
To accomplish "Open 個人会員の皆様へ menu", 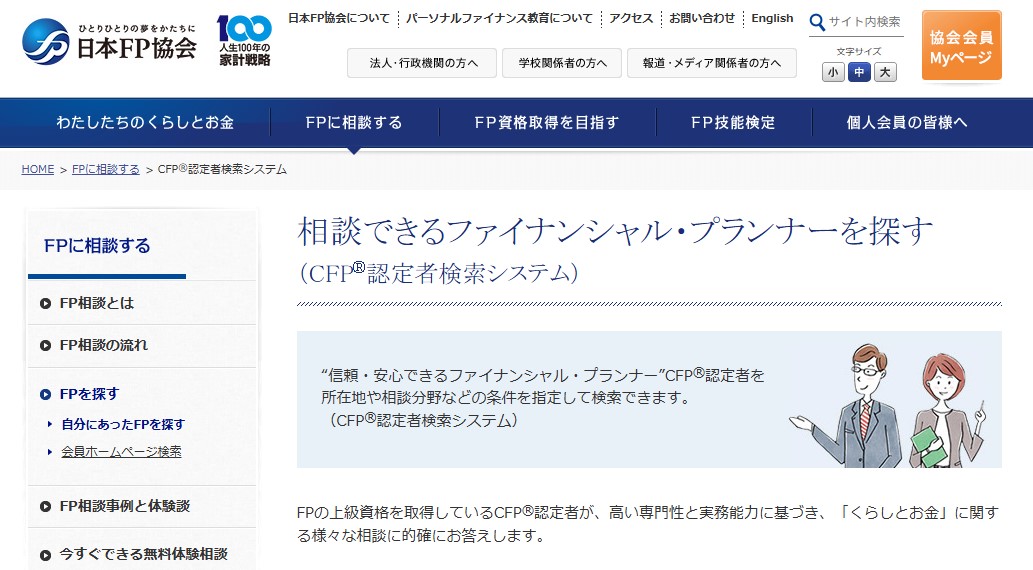I will click(907, 123).
